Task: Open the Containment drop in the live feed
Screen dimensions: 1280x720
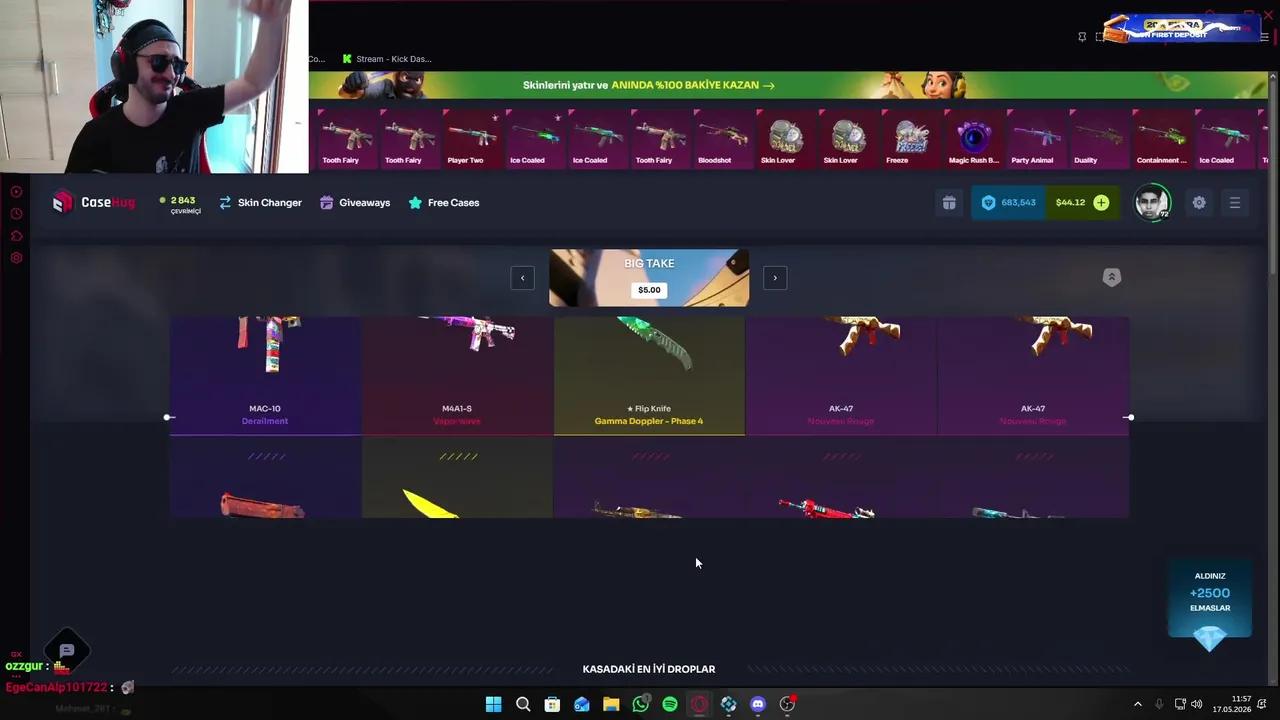Action: point(1161,138)
